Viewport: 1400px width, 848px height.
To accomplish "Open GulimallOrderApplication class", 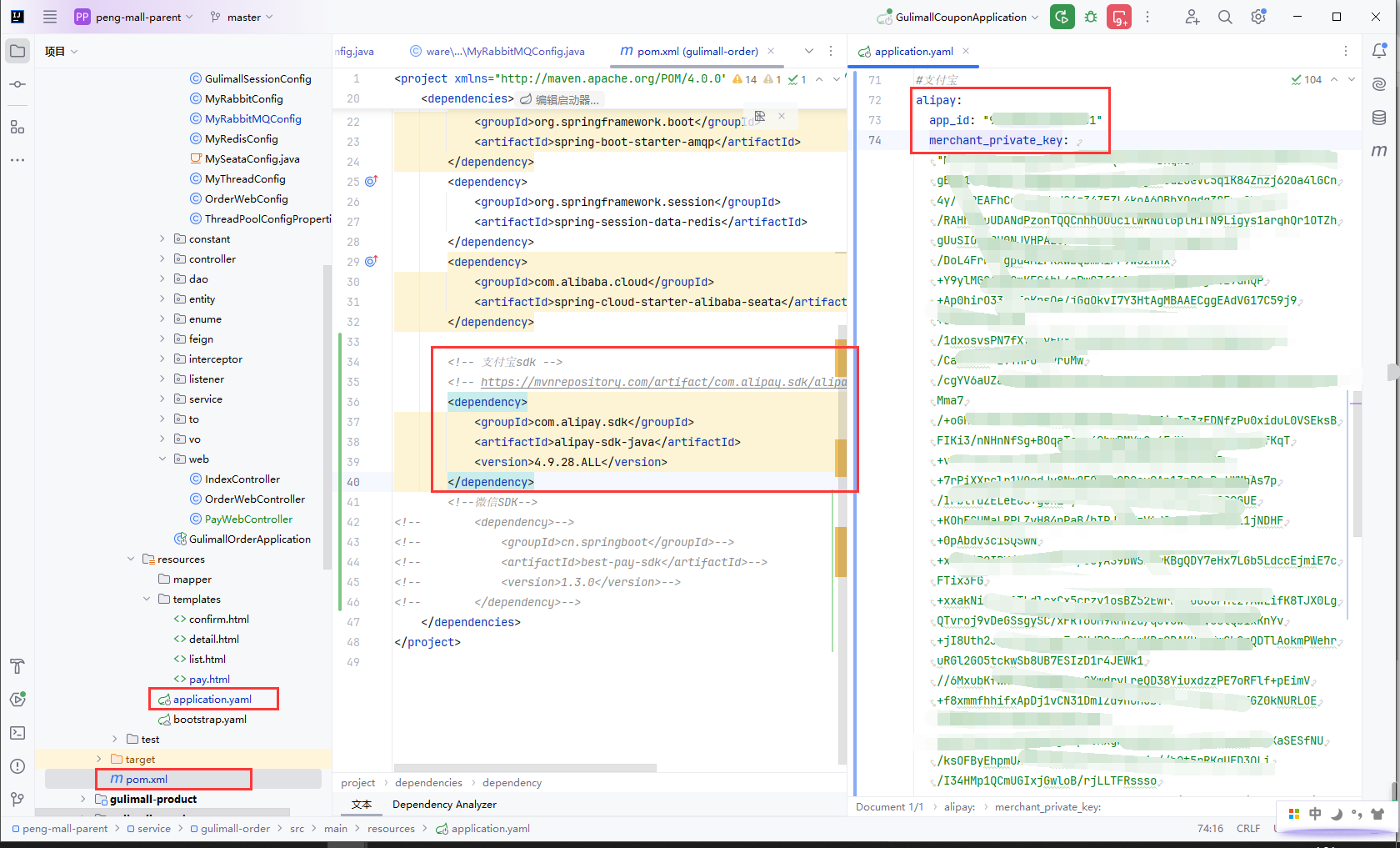I will click(249, 539).
